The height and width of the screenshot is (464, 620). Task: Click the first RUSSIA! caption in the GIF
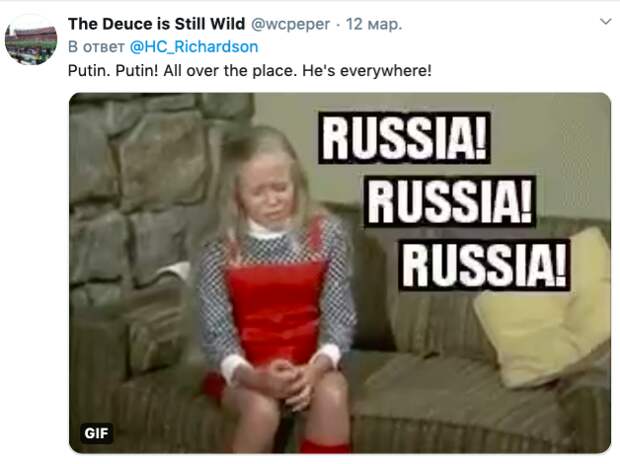pyautogui.click(x=405, y=138)
